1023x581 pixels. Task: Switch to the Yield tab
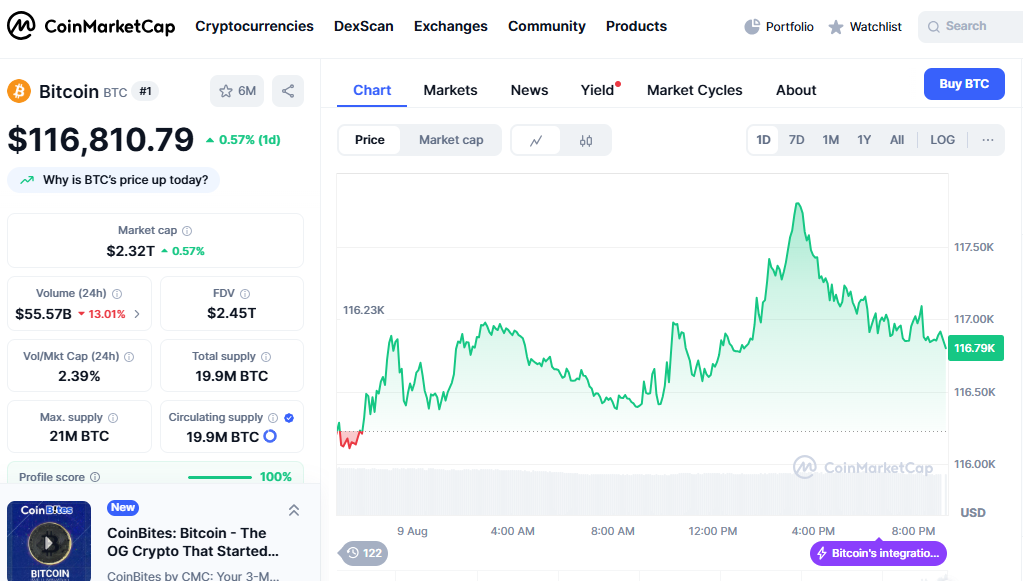(x=598, y=91)
